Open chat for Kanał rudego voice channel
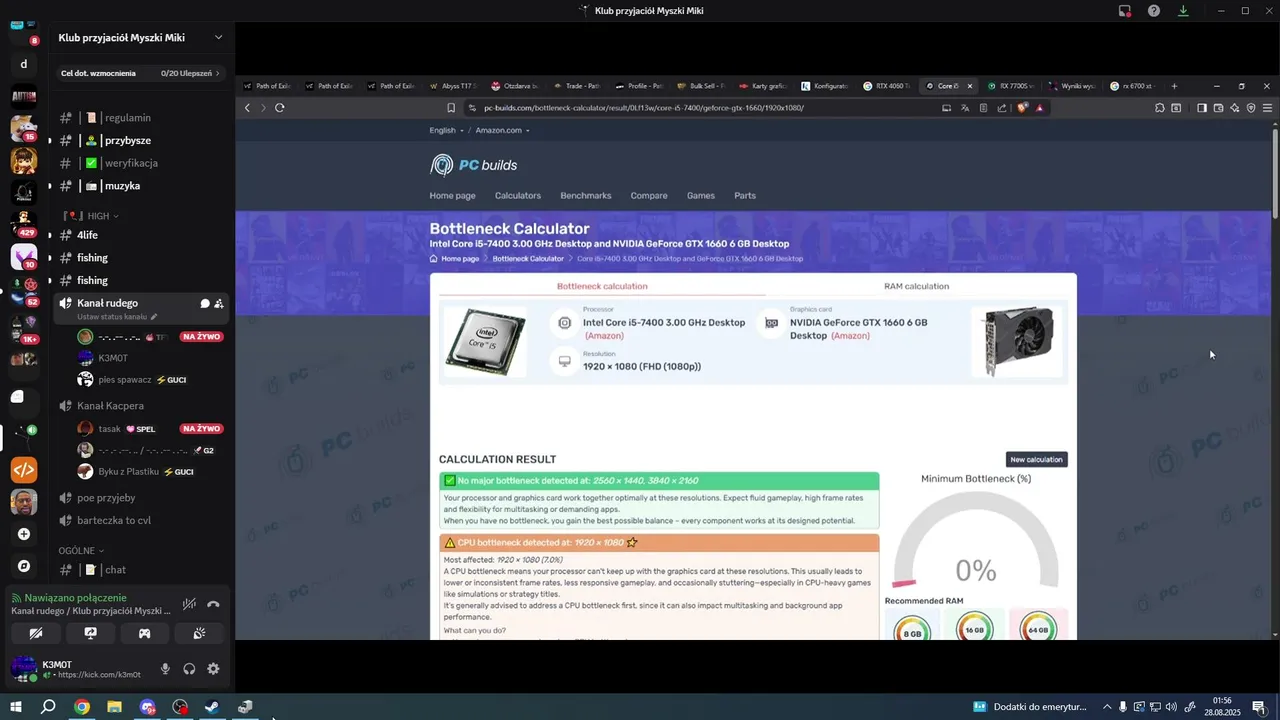The height and width of the screenshot is (720, 1280). tap(204, 303)
